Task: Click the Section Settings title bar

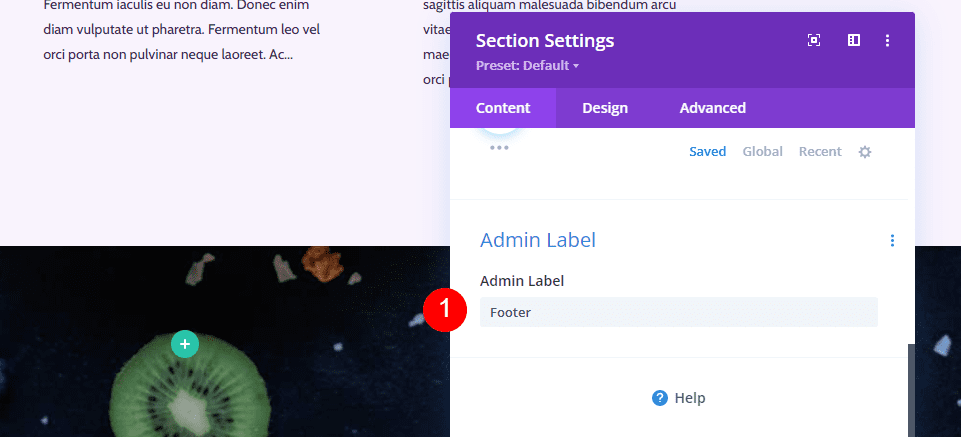Action: point(640,41)
